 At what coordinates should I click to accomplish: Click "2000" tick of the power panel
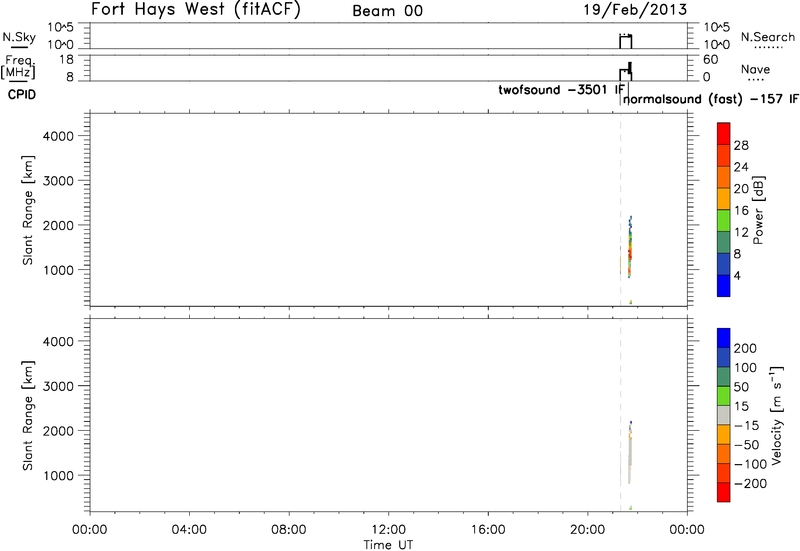pos(58,226)
